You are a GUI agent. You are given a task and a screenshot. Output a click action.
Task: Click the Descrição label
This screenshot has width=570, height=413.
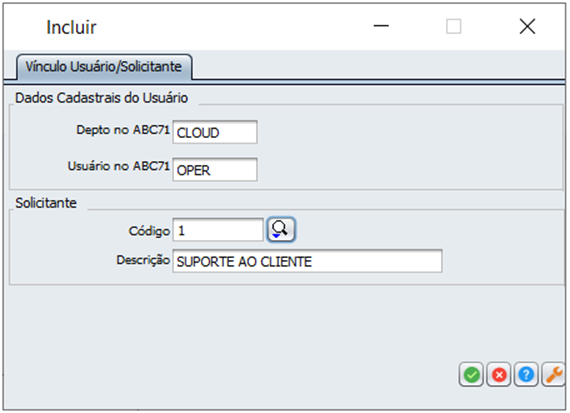(x=143, y=260)
